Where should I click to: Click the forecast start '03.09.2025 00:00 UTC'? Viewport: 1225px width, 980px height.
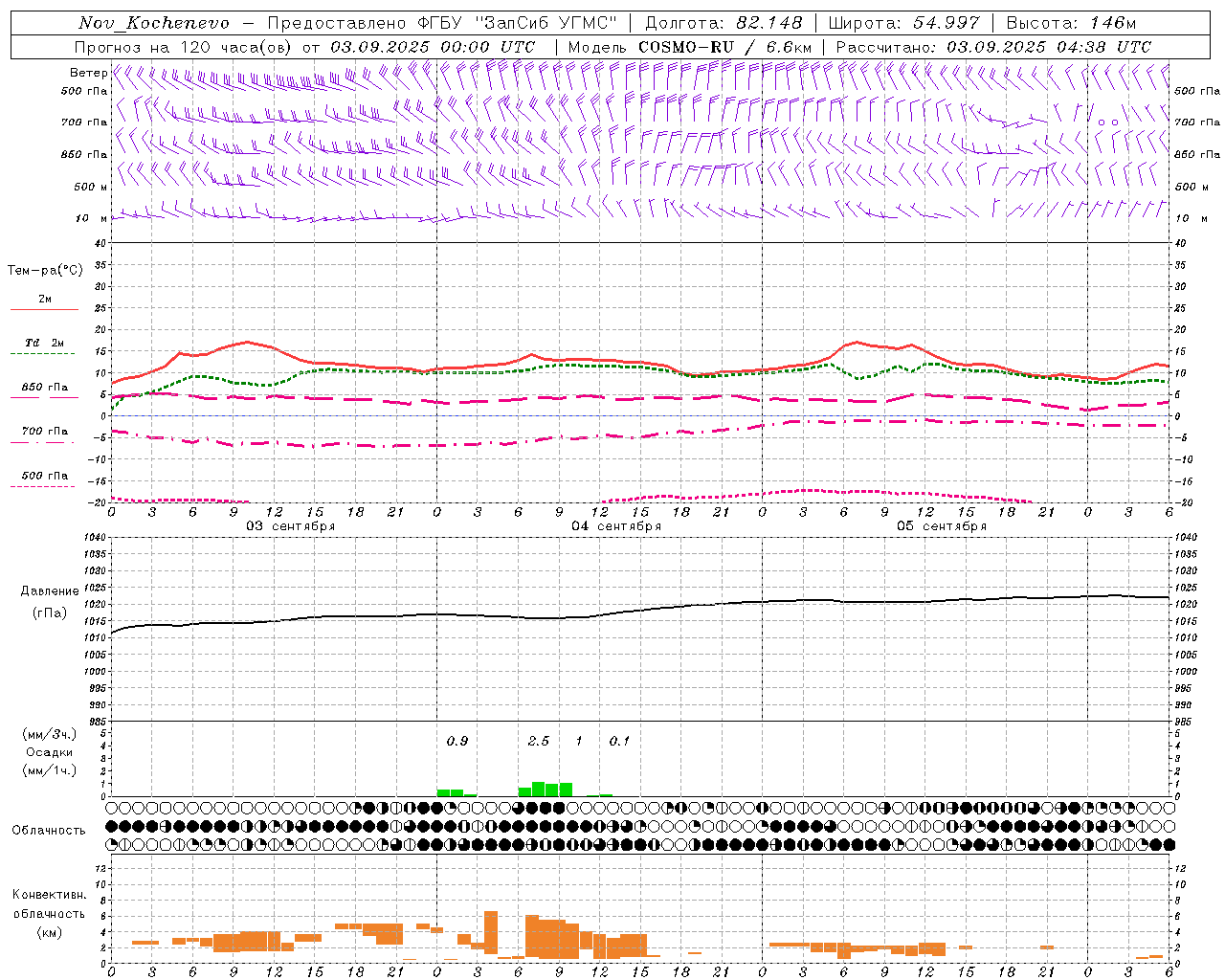(433, 47)
